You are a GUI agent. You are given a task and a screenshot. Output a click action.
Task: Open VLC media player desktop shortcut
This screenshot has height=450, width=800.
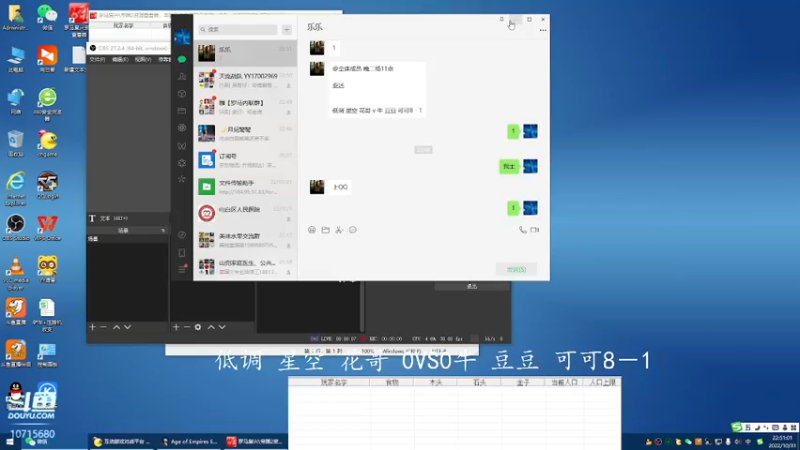[16, 272]
